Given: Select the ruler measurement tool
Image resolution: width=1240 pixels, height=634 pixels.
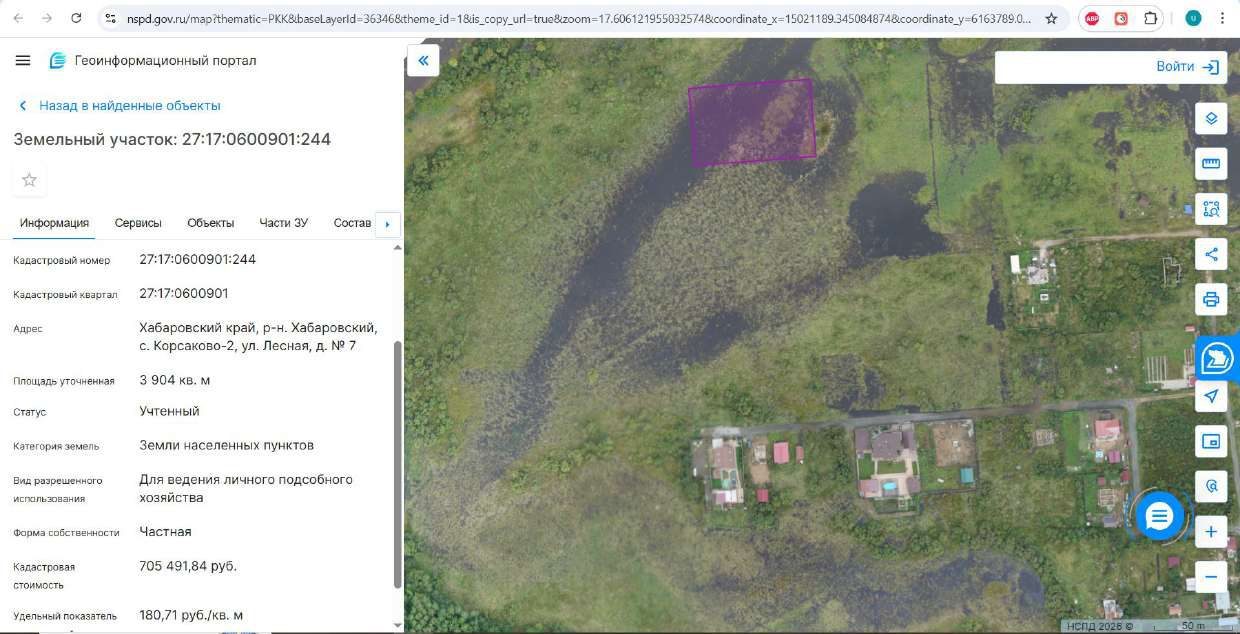Looking at the screenshot, I should 1211,164.
